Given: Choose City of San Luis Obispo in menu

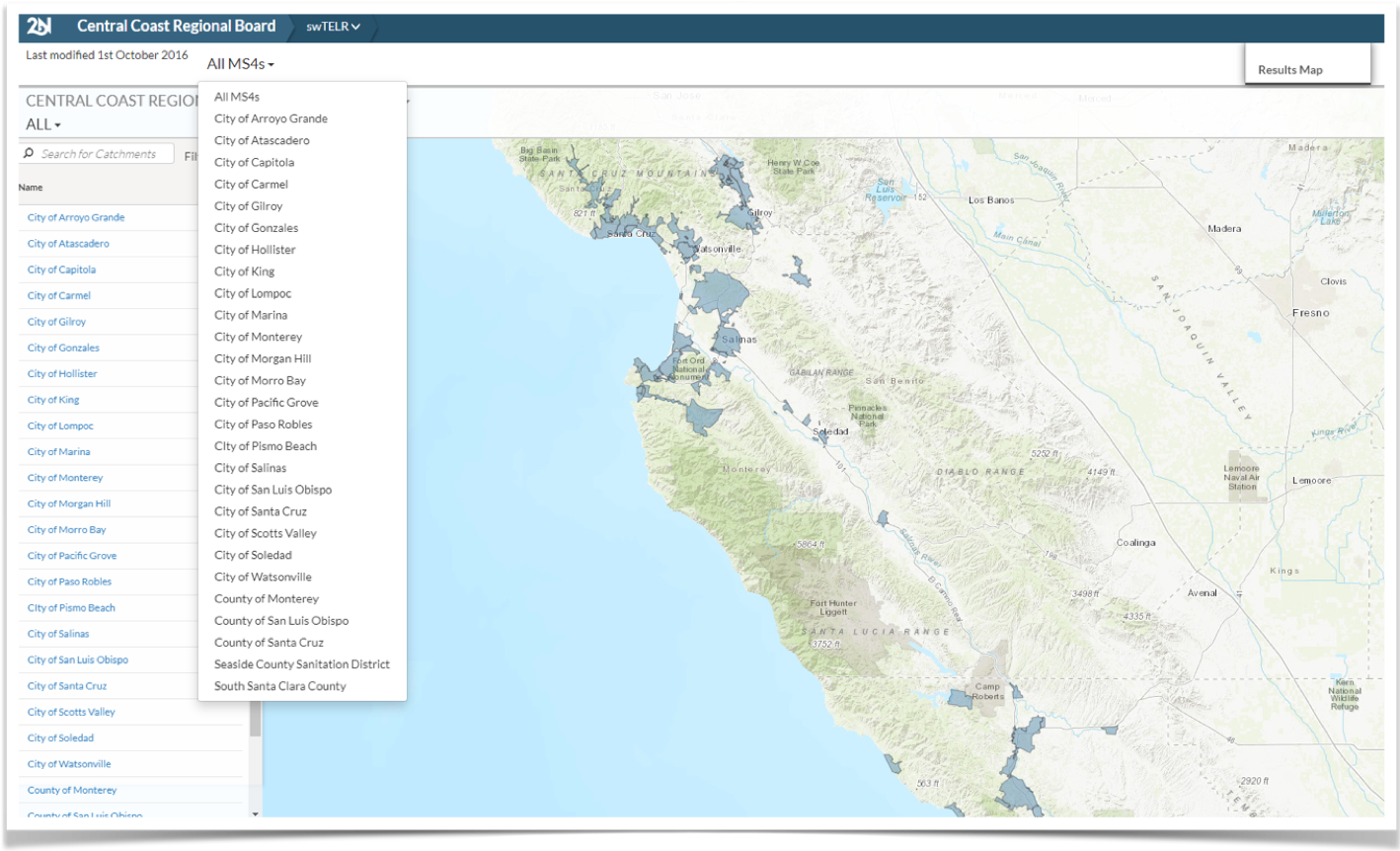Looking at the screenshot, I should pyautogui.click(x=272, y=490).
